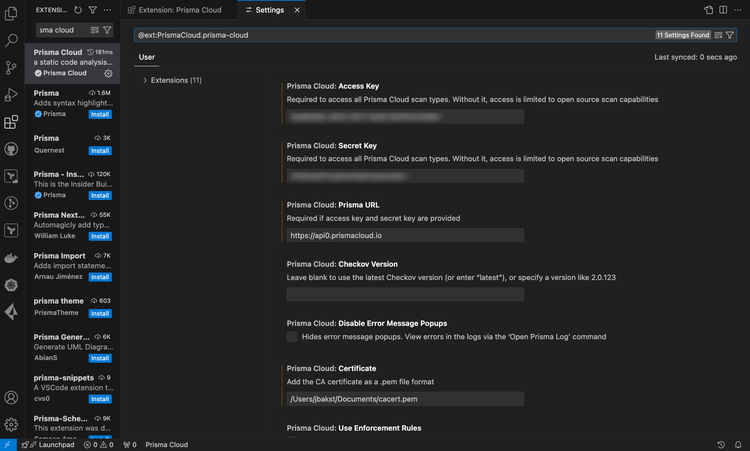Toggle Disable Error Message Popups checkbox

pyautogui.click(x=292, y=337)
